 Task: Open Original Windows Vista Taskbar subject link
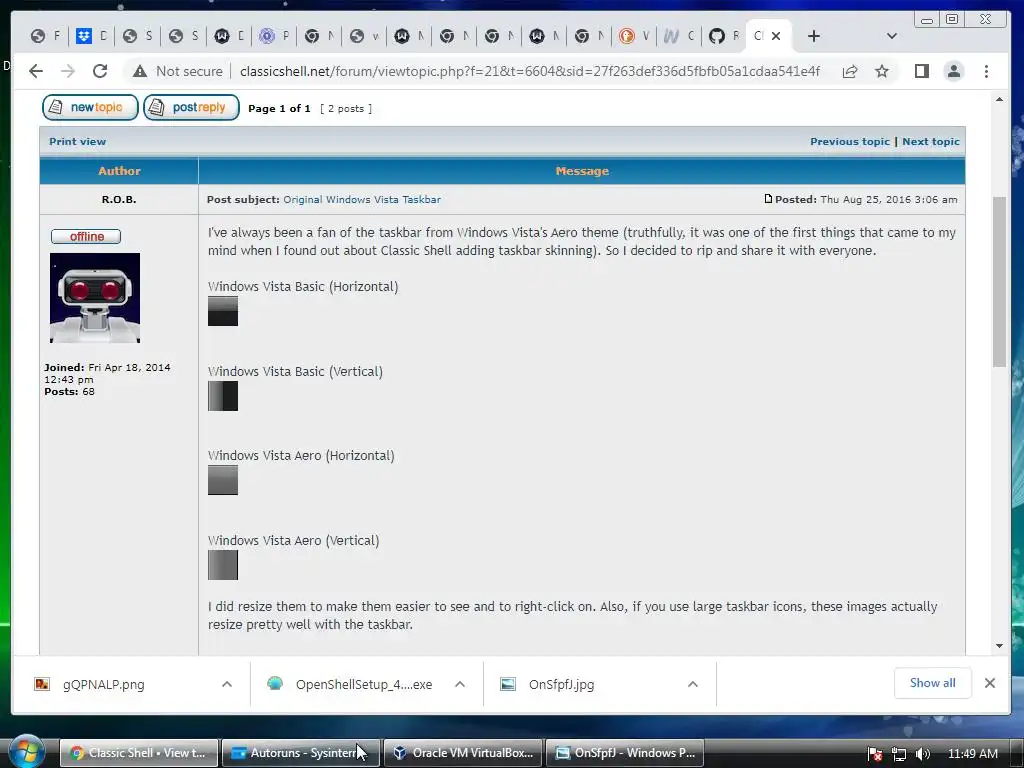(362, 199)
